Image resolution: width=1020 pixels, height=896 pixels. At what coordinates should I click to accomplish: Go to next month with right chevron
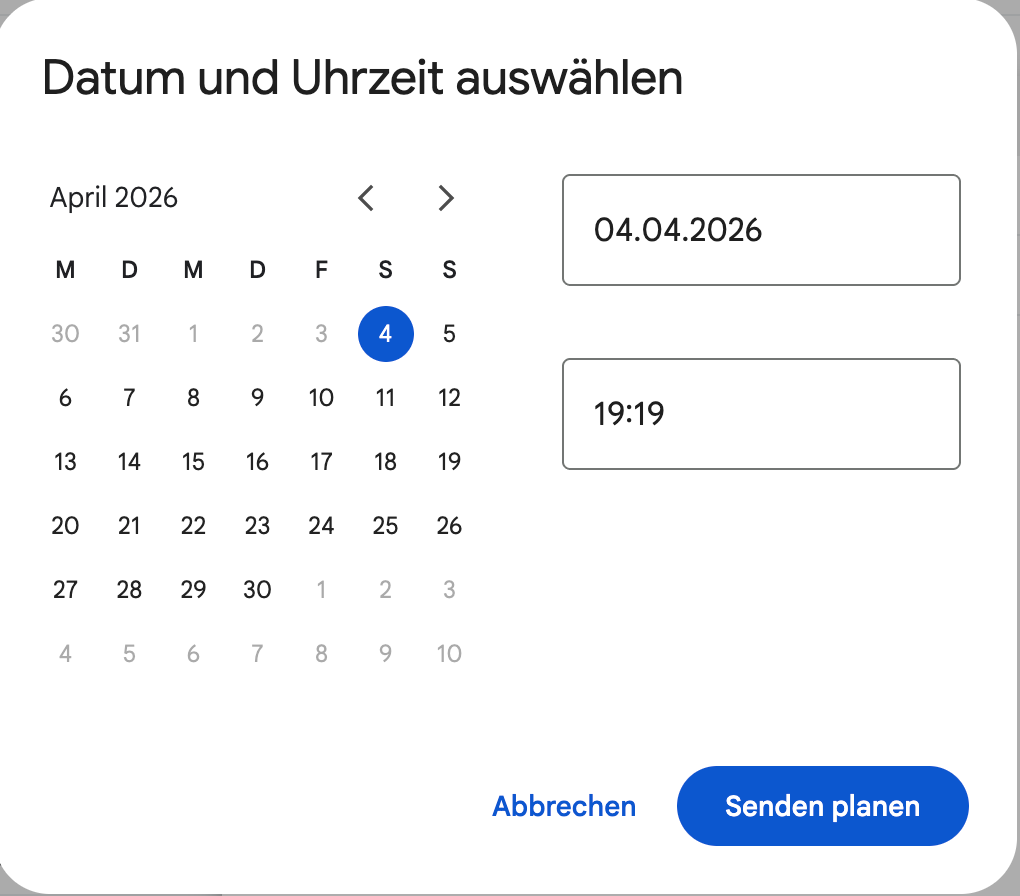coord(446,198)
